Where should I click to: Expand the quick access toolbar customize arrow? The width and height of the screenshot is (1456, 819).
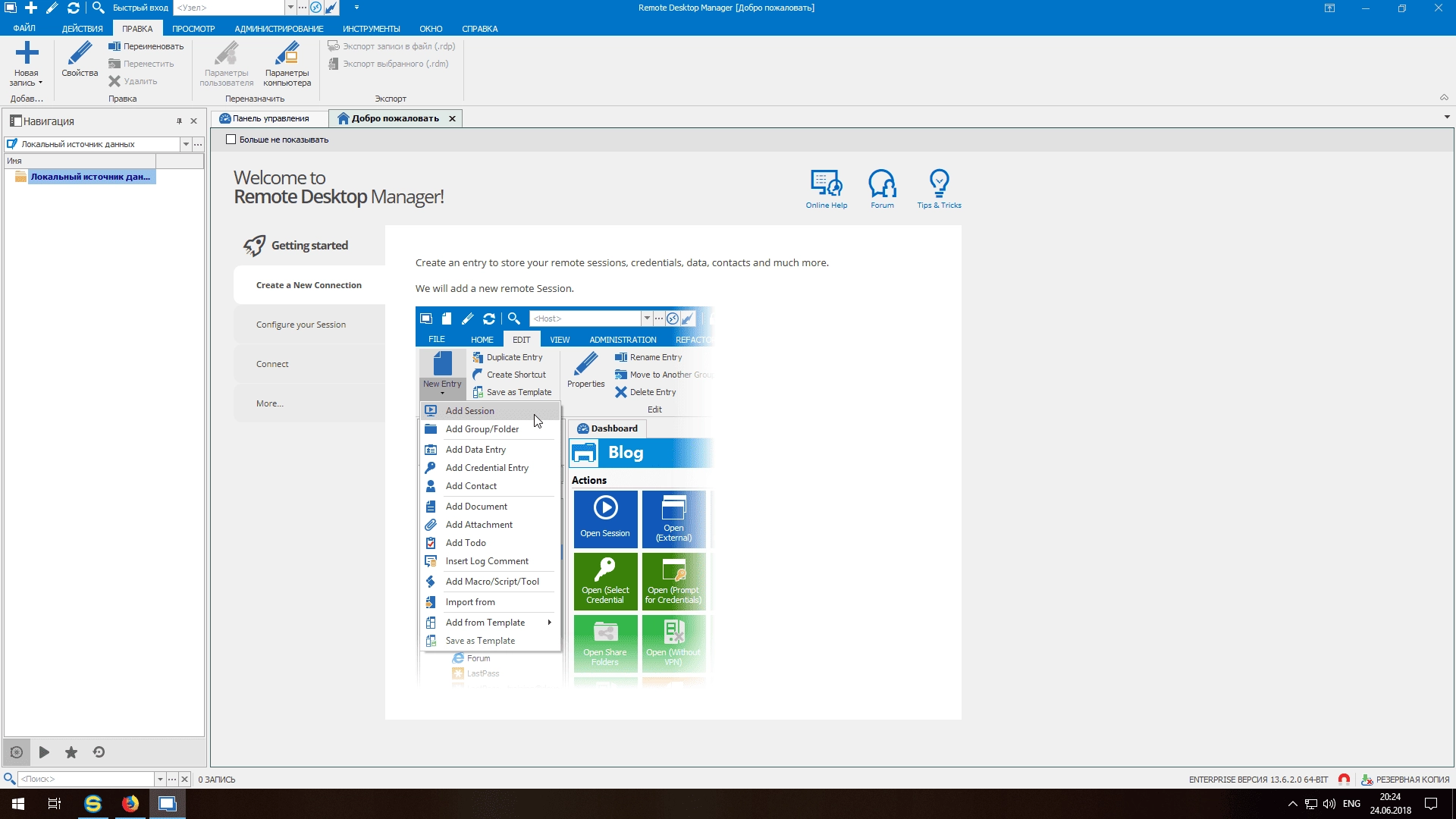click(x=356, y=8)
